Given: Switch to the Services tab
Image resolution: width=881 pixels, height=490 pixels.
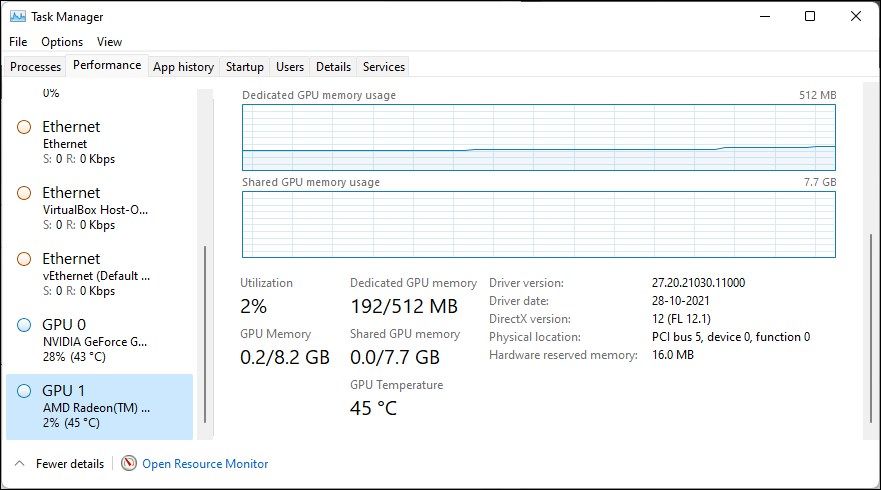Looking at the screenshot, I should tap(384, 67).
